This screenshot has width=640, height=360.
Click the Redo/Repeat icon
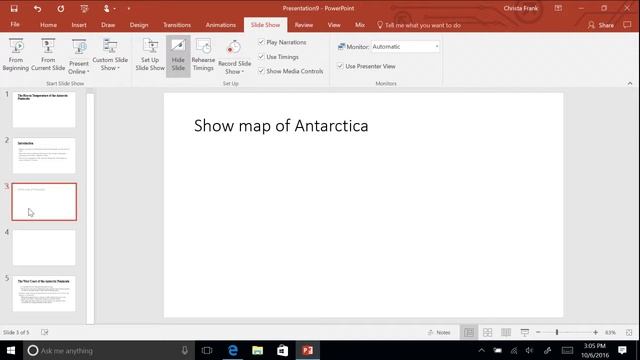click(x=60, y=8)
